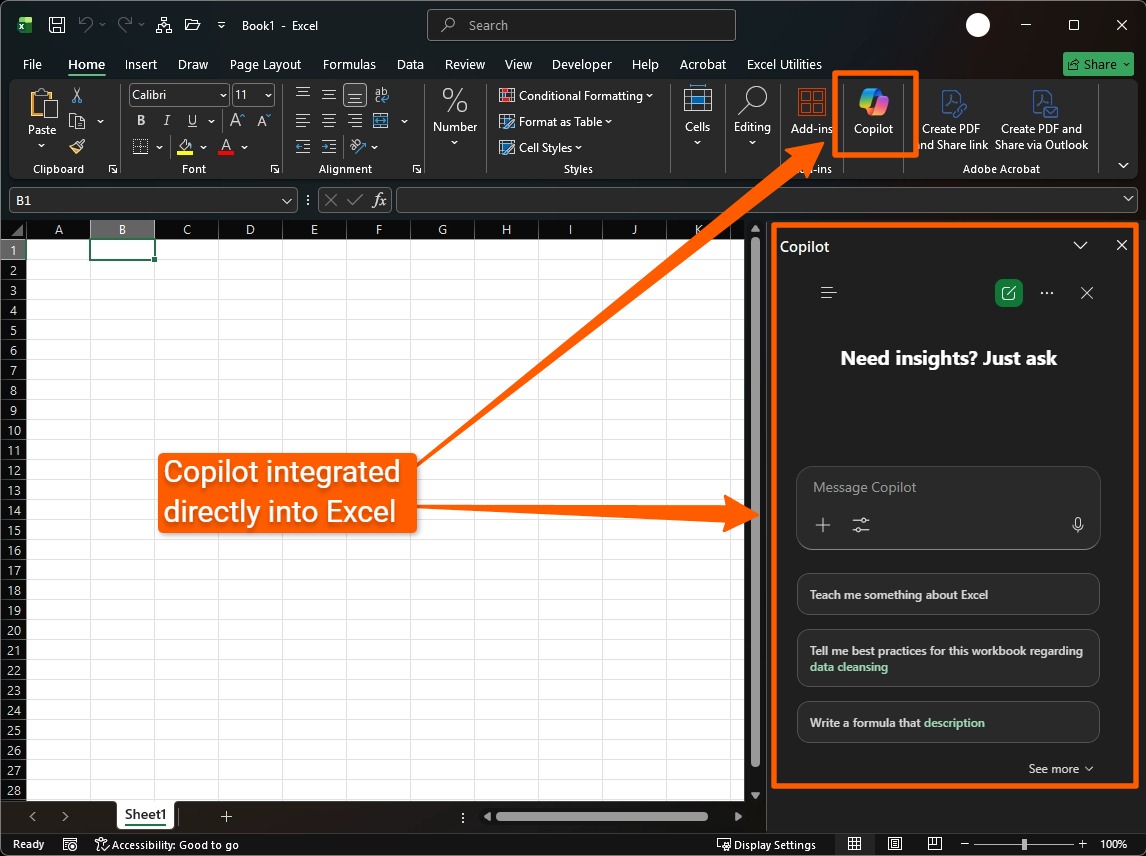The height and width of the screenshot is (856, 1146).
Task: Open Copilot more options ellipsis
Action: (x=1047, y=293)
